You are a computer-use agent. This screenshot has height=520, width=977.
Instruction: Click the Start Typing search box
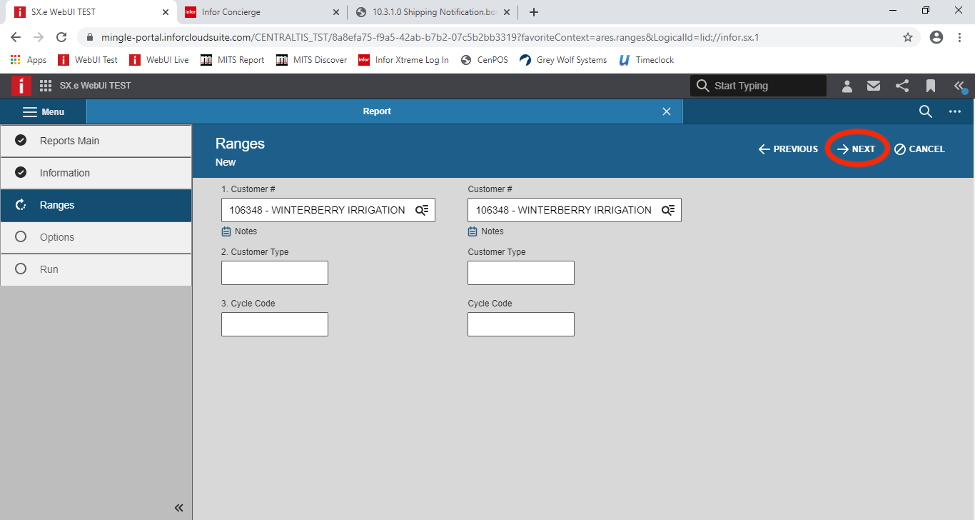758,86
